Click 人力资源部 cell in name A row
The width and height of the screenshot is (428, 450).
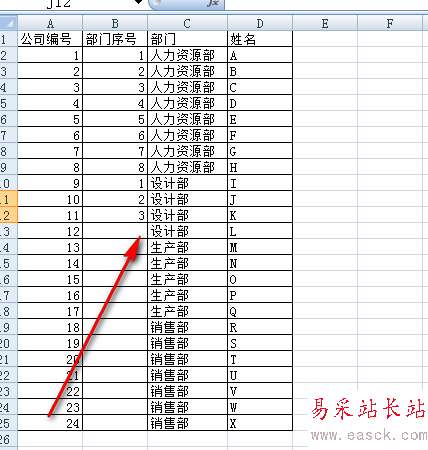(x=187, y=55)
